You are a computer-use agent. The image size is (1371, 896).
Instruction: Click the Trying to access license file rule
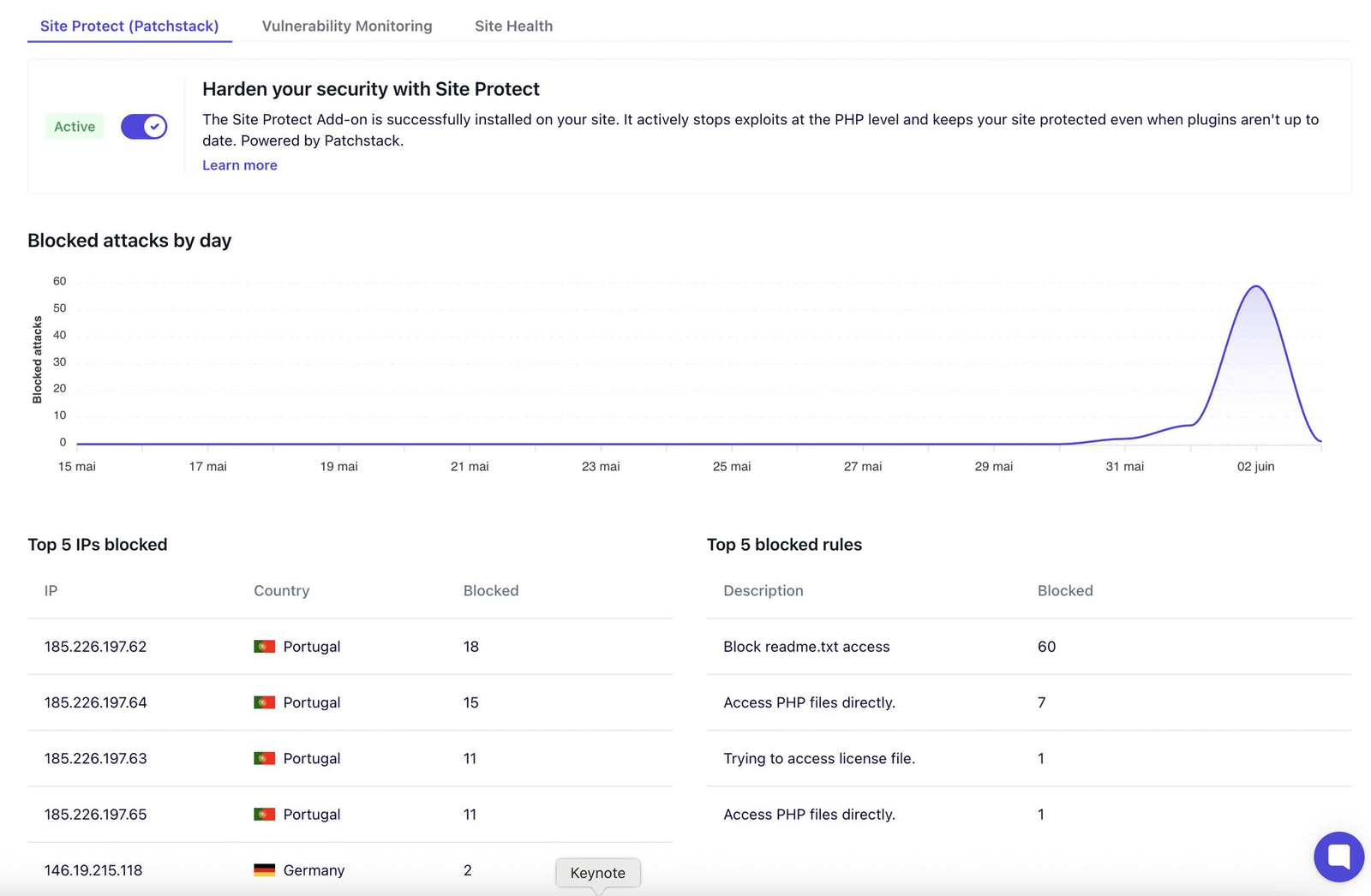point(819,759)
